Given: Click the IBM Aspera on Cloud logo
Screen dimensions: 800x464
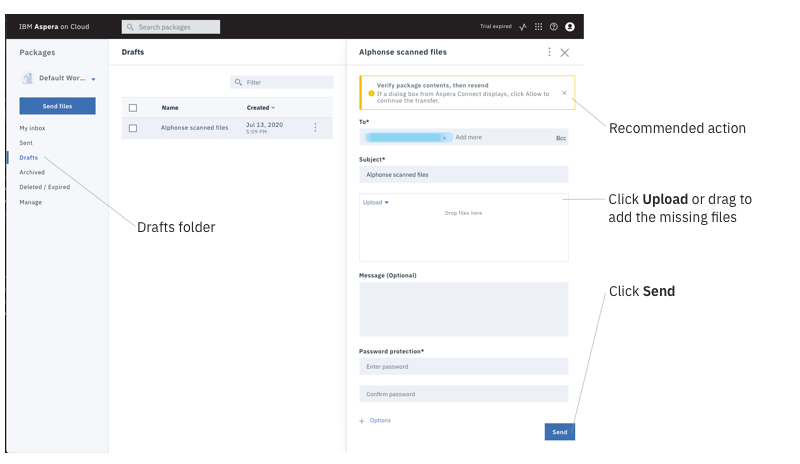Looking at the screenshot, I should [x=54, y=27].
